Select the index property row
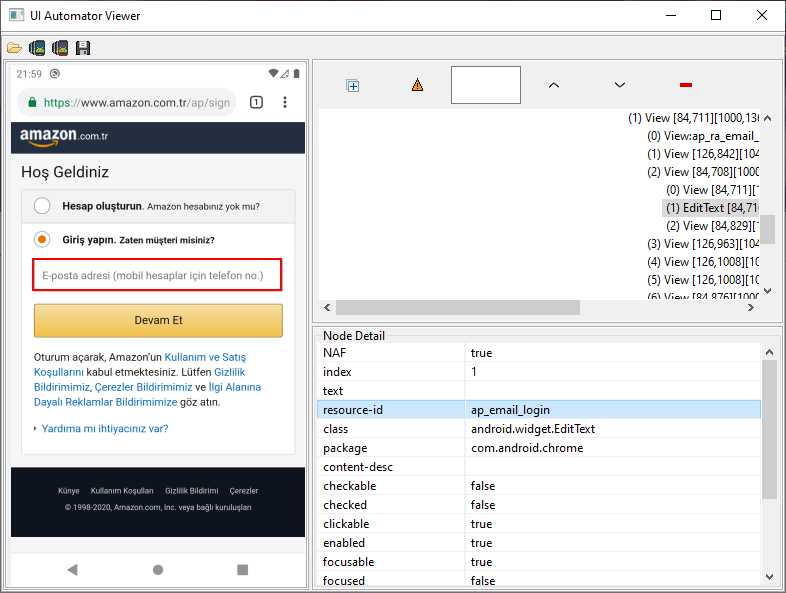Image resolution: width=786 pixels, height=593 pixels. [539, 371]
